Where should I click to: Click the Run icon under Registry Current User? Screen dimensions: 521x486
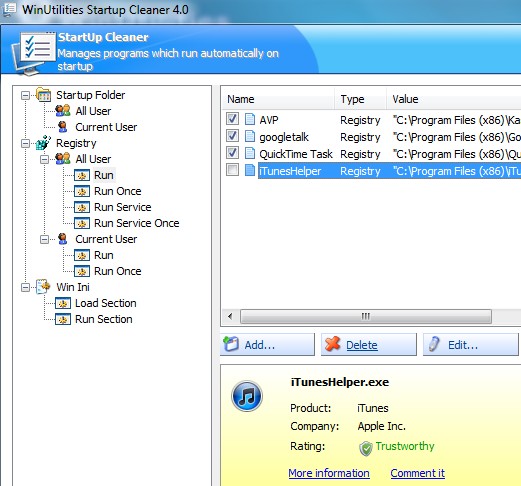point(82,255)
